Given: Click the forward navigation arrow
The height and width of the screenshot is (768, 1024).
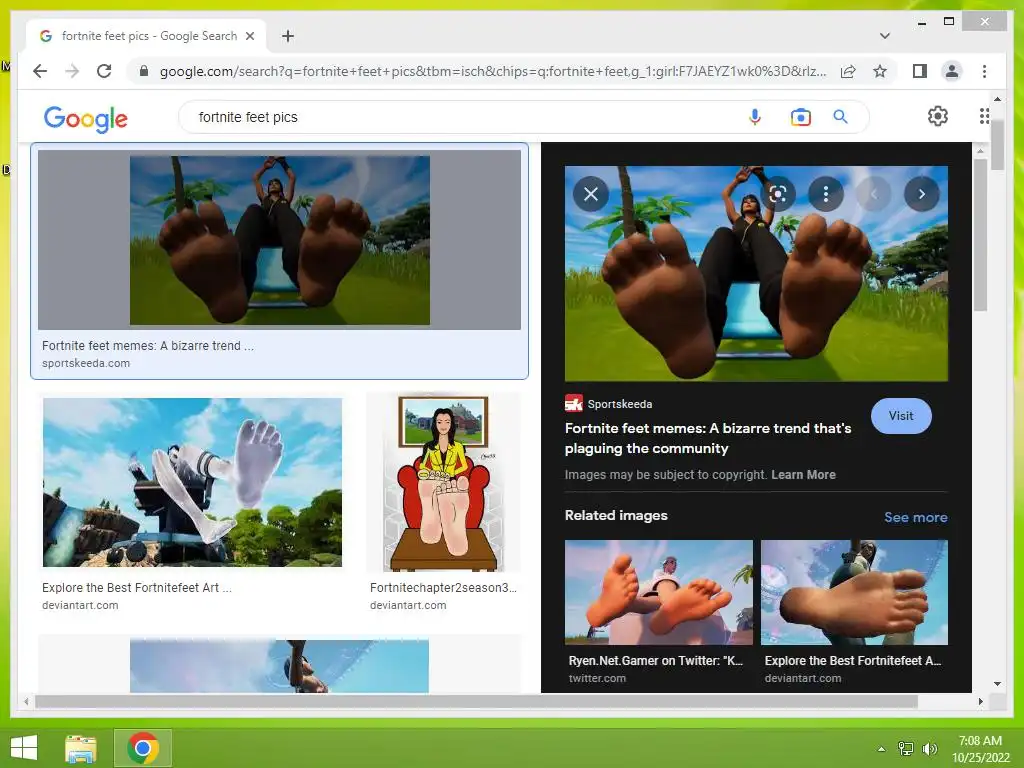Looking at the screenshot, I should pyautogui.click(x=72, y=71).
